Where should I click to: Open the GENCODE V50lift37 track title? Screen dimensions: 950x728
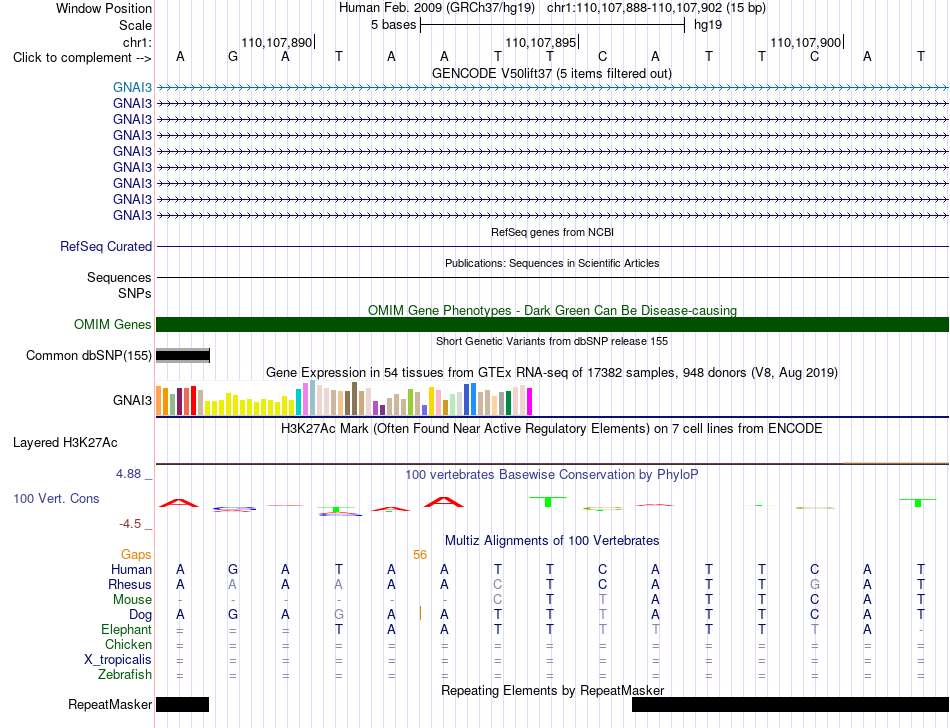(x=551, y=73)
